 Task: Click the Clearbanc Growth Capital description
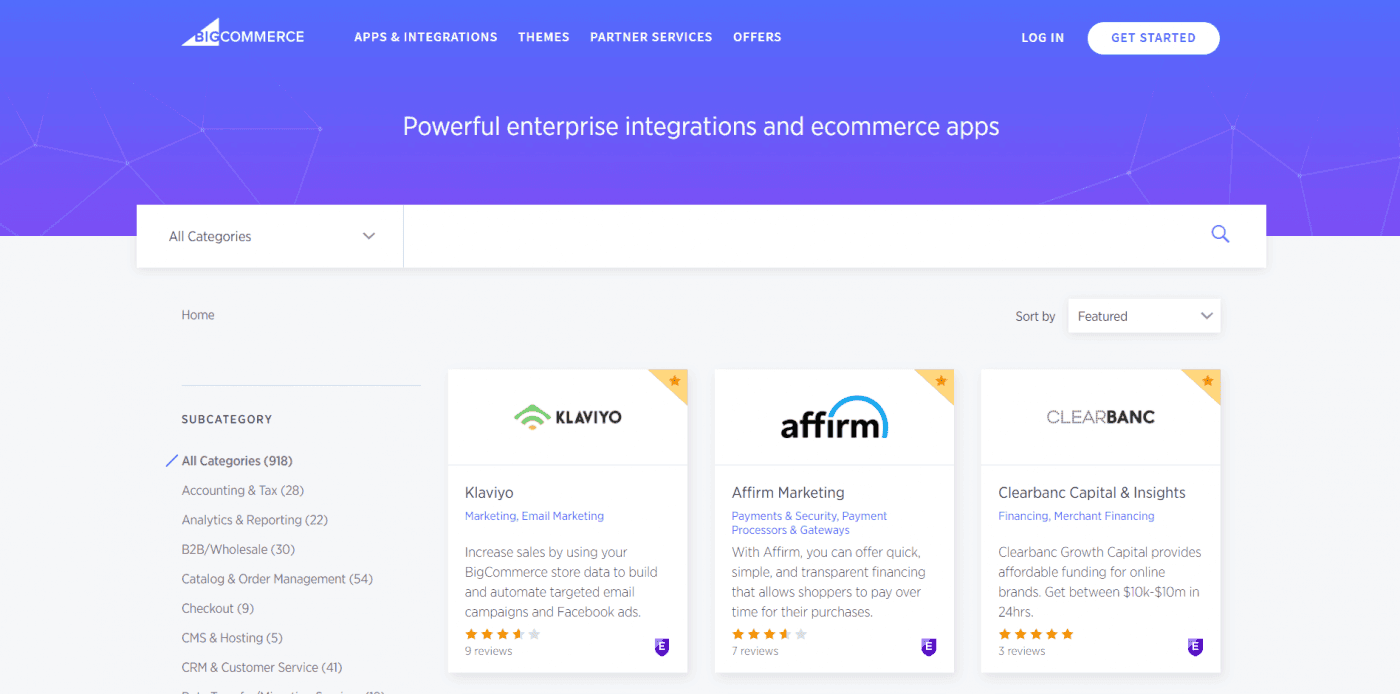tap(1100, 582)
